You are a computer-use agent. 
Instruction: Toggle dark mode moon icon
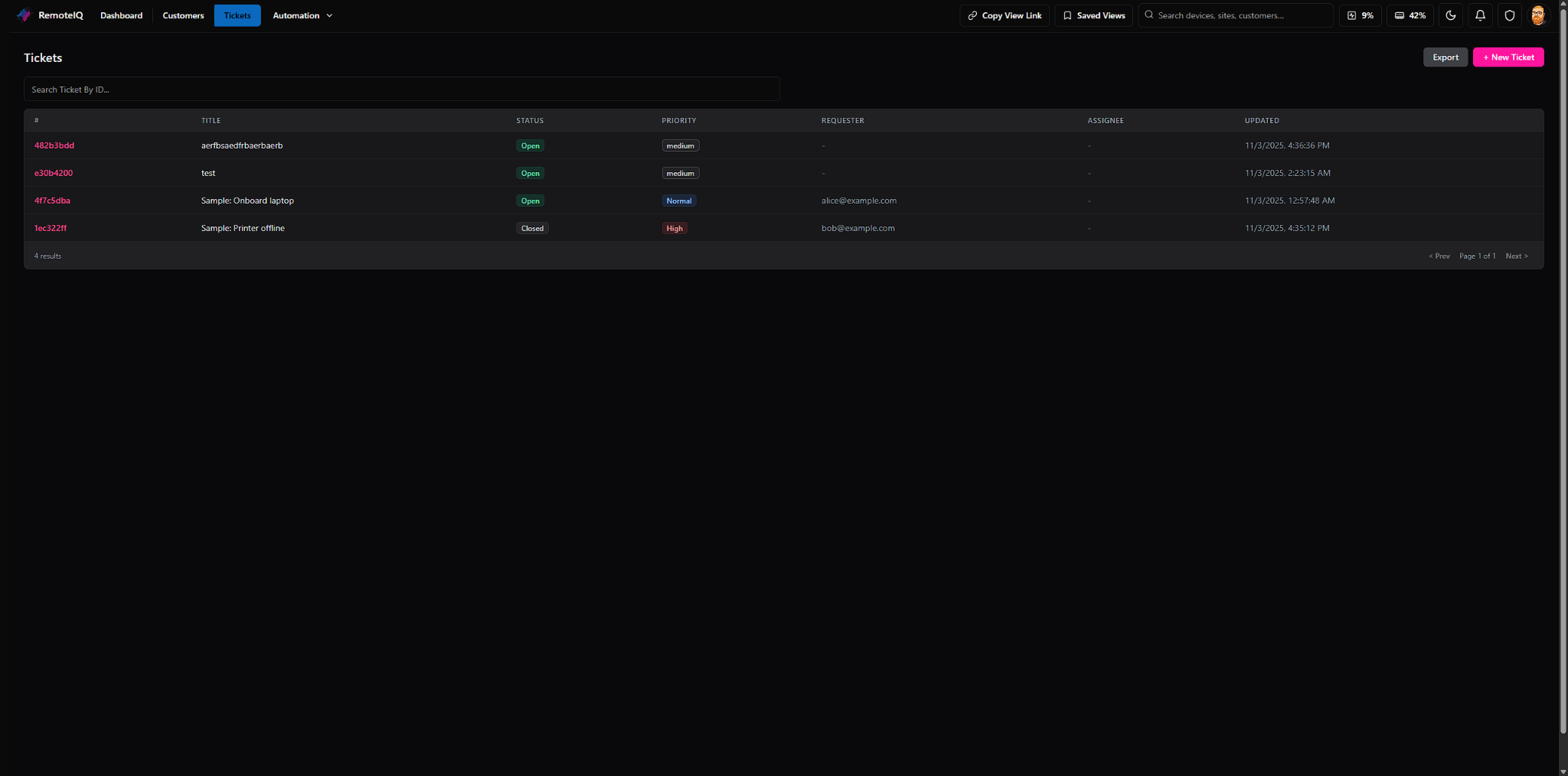pos(1450,15)
